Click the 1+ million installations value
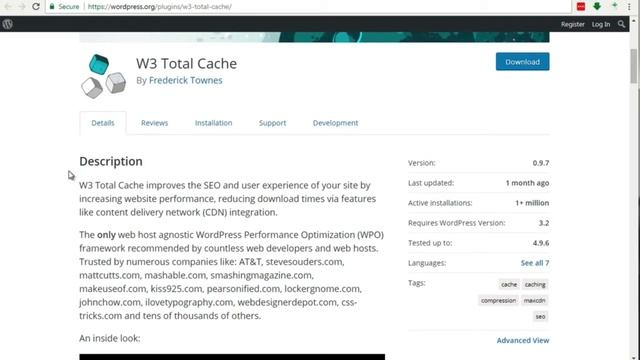Viewport: 640px width, 360px height. click(x=532, y=203)
